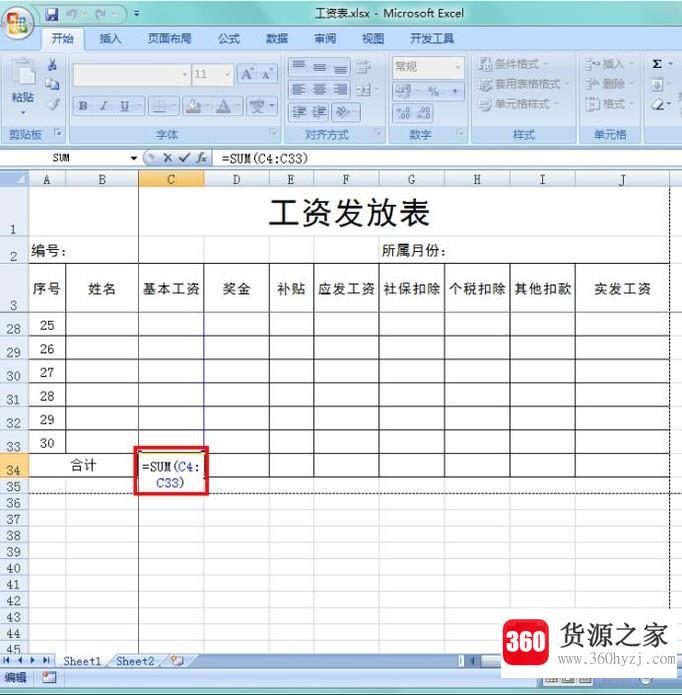The image size is (682, 695).
Task: Redo via the Quick Access toolbar
Action: [101, 14]
